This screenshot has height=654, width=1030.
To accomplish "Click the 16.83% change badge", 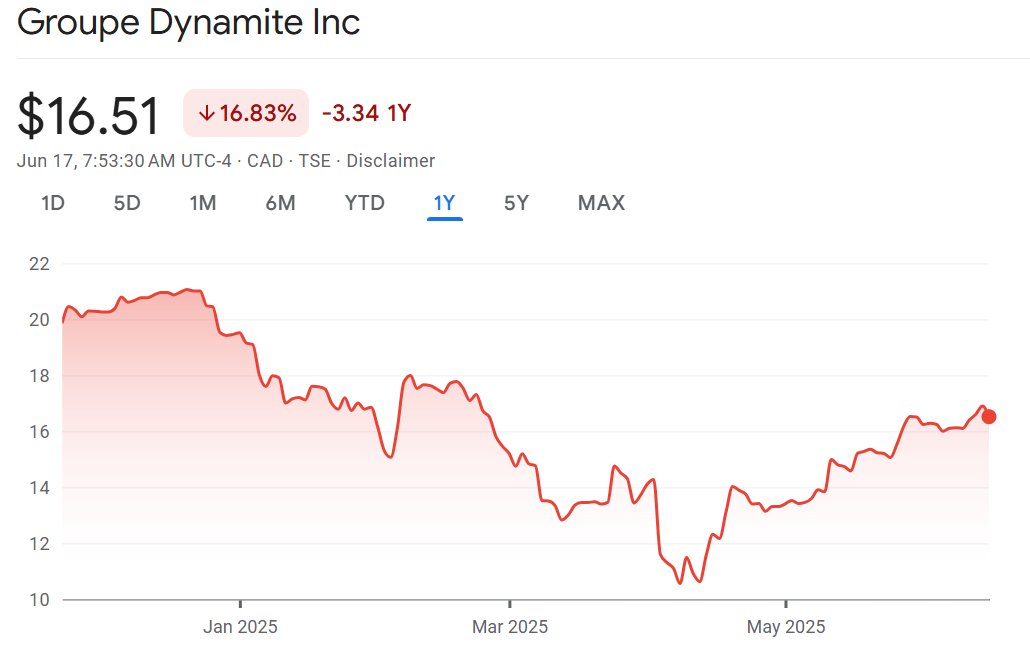I will pyautogui.click(x=246, y=114).
